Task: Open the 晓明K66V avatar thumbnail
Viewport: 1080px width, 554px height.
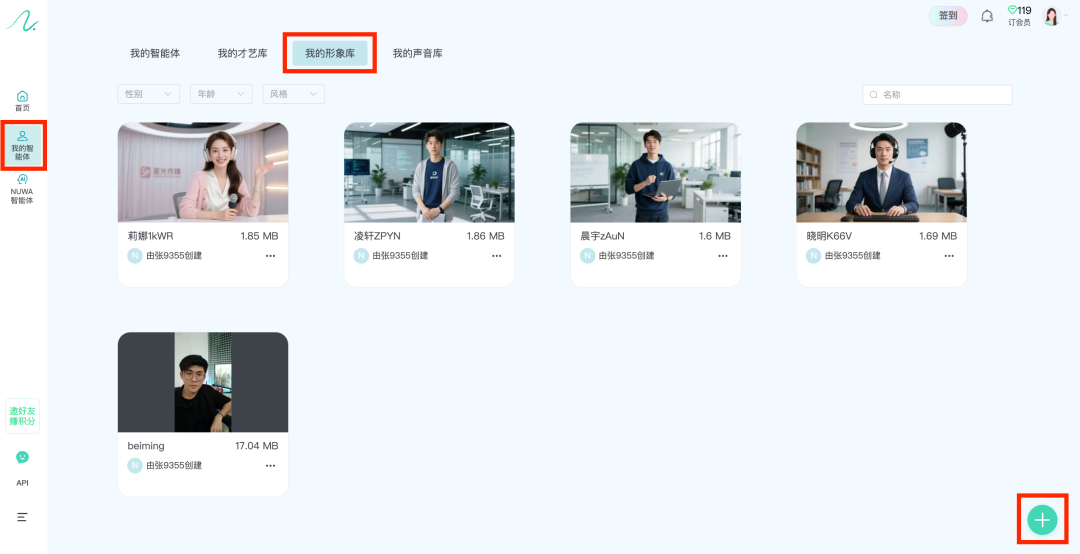Action: pos(881,172)
